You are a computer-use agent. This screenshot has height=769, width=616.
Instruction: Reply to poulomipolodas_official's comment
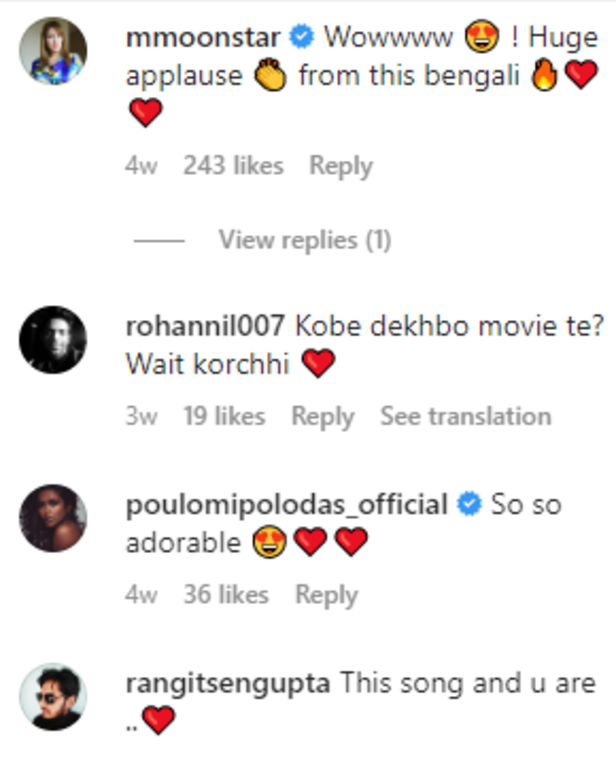point(326,594)
